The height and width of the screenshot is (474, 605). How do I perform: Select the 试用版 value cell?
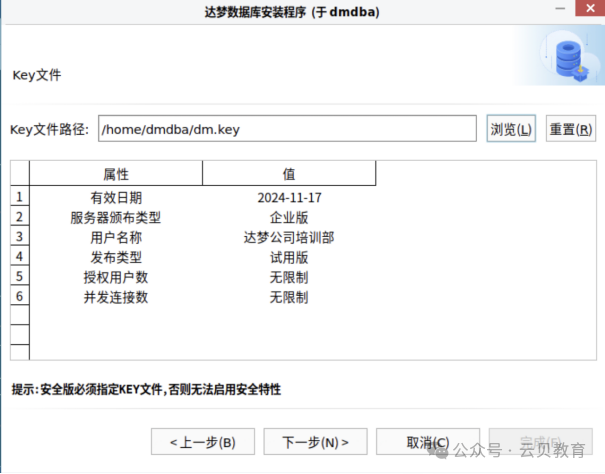289,257
